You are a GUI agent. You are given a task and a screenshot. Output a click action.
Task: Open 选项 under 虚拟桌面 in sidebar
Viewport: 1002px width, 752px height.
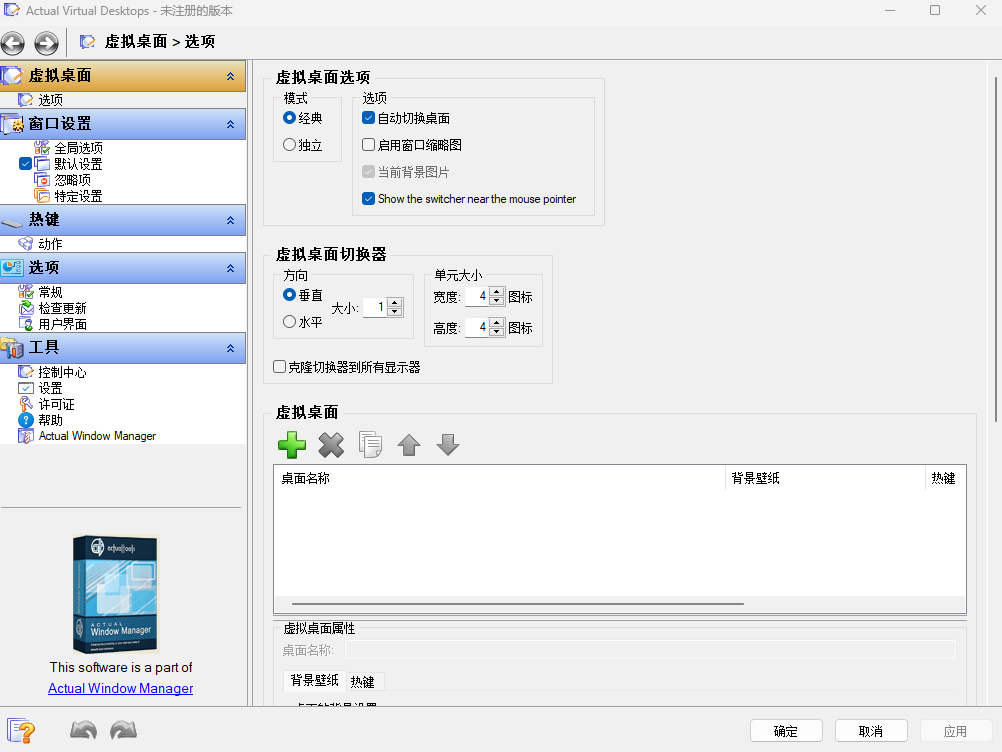(50, 100)
